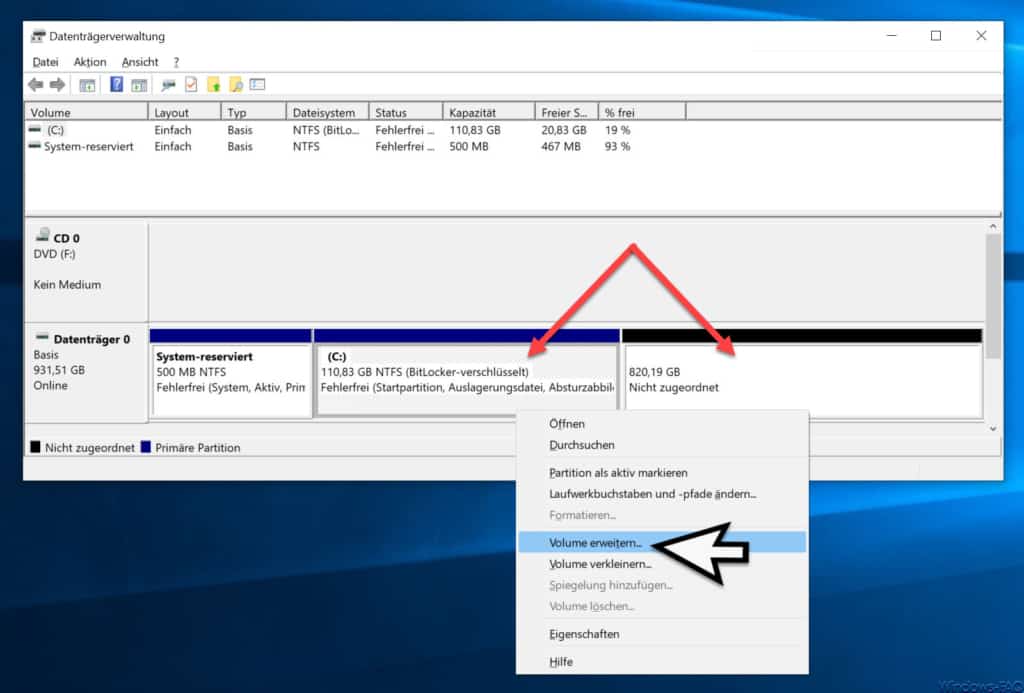Choose 'Volume erweitern...' from context menu

coord(596,543)
